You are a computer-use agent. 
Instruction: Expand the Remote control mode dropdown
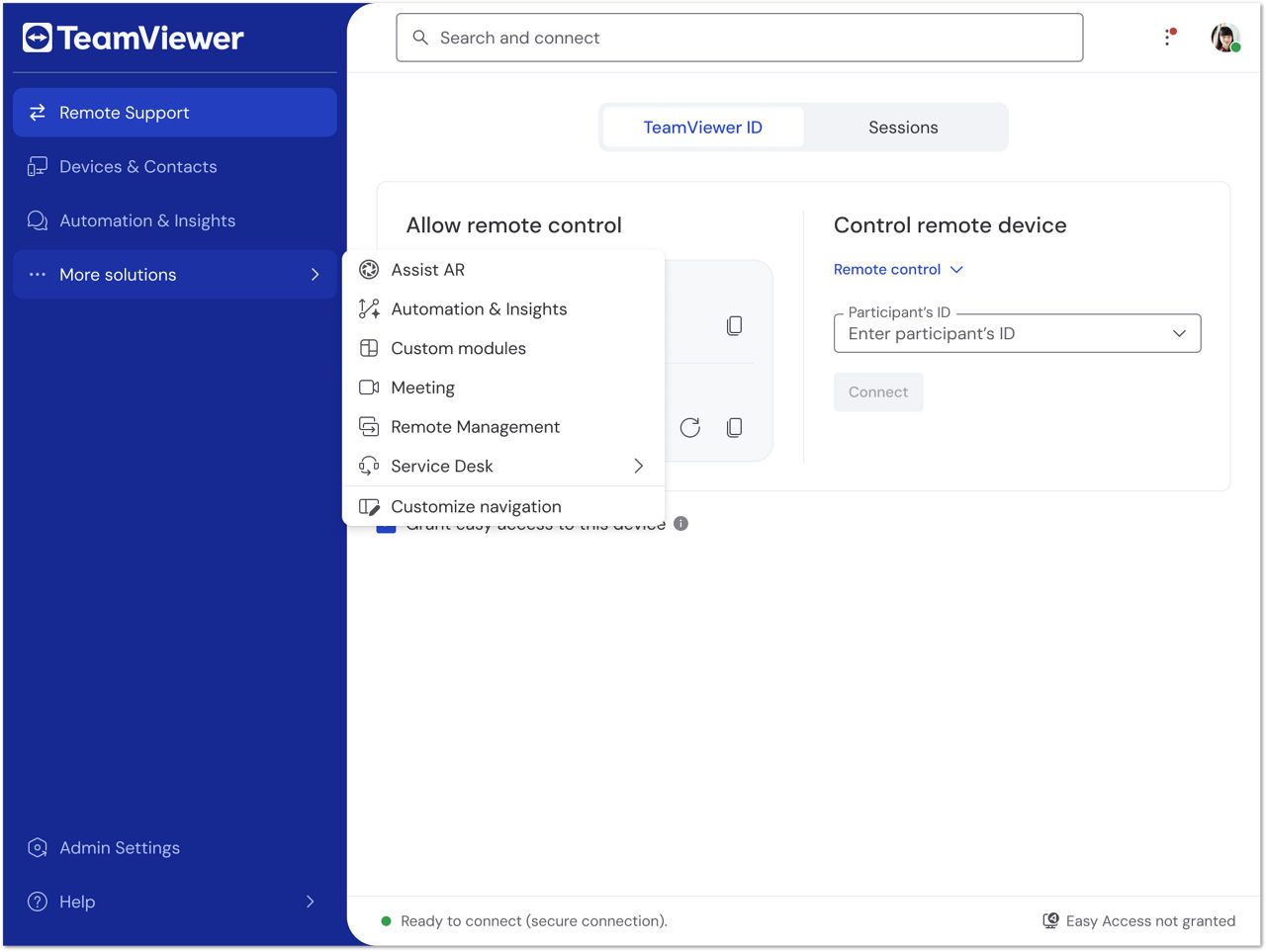[x=898, y=269]
